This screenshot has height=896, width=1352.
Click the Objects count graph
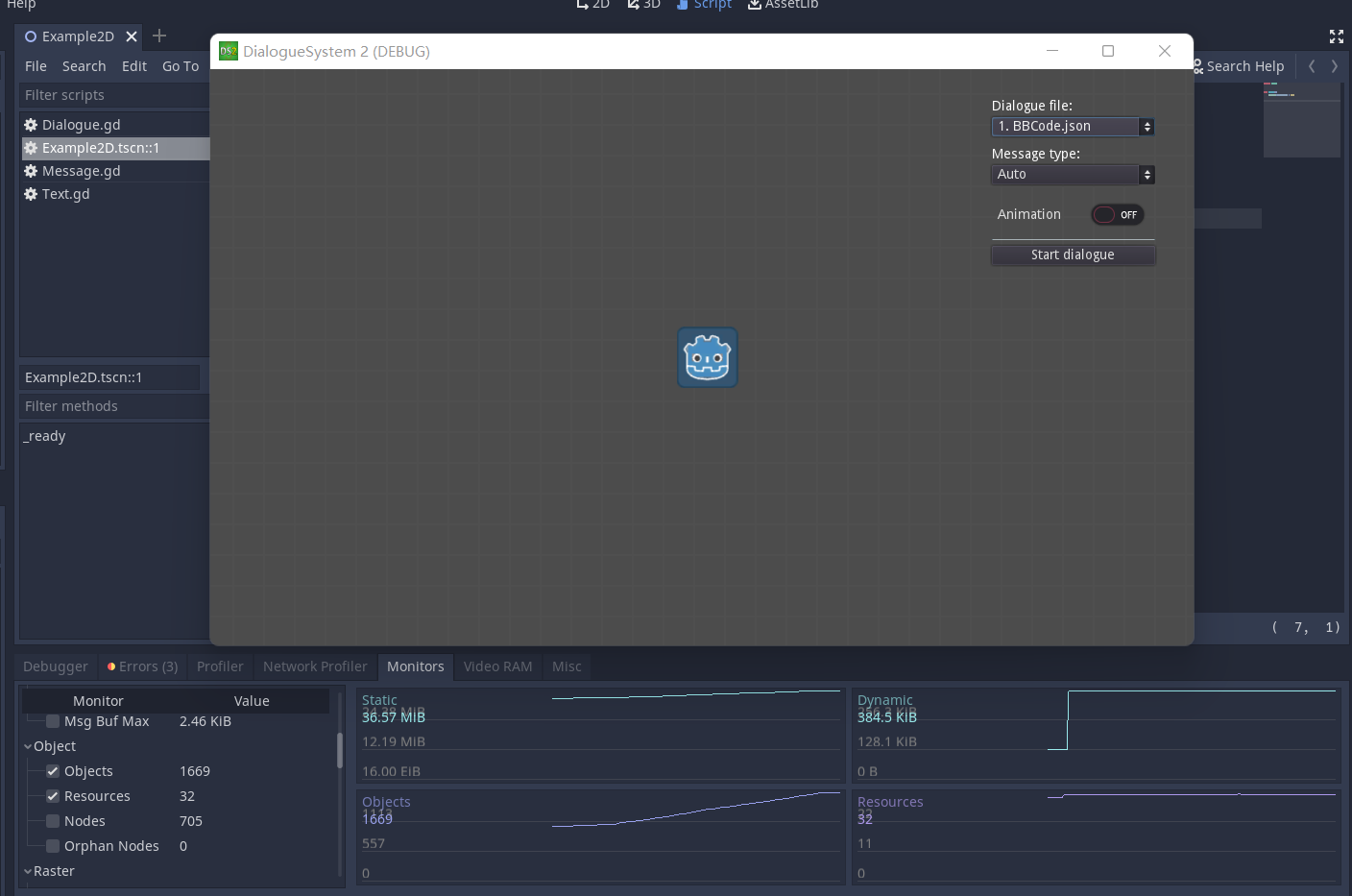(600, 836)
